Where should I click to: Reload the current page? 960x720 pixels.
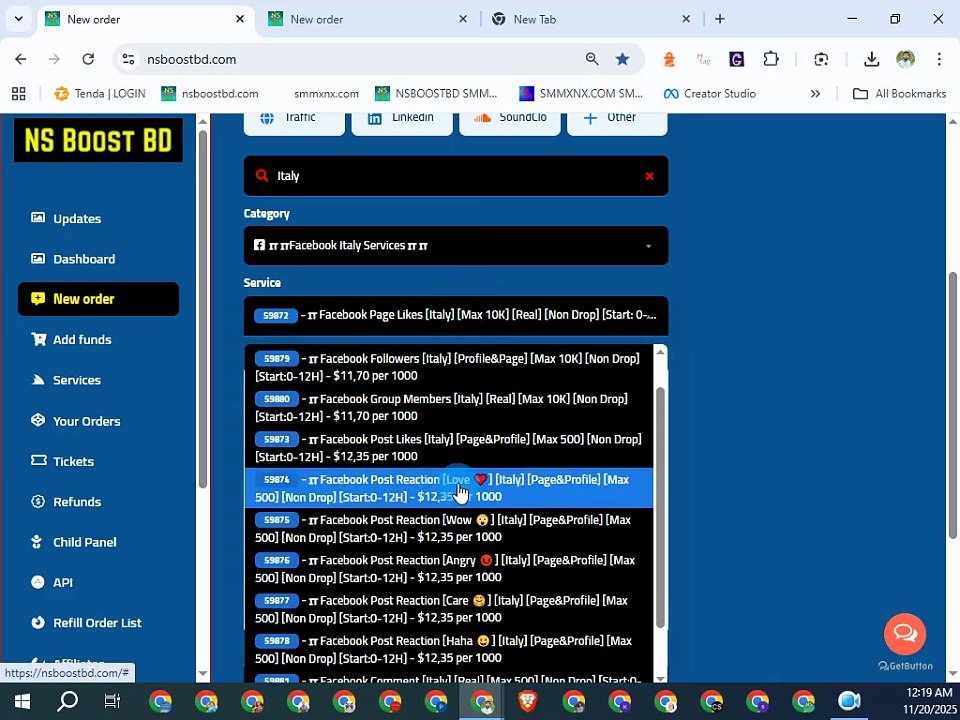click(x=88, y=59)
